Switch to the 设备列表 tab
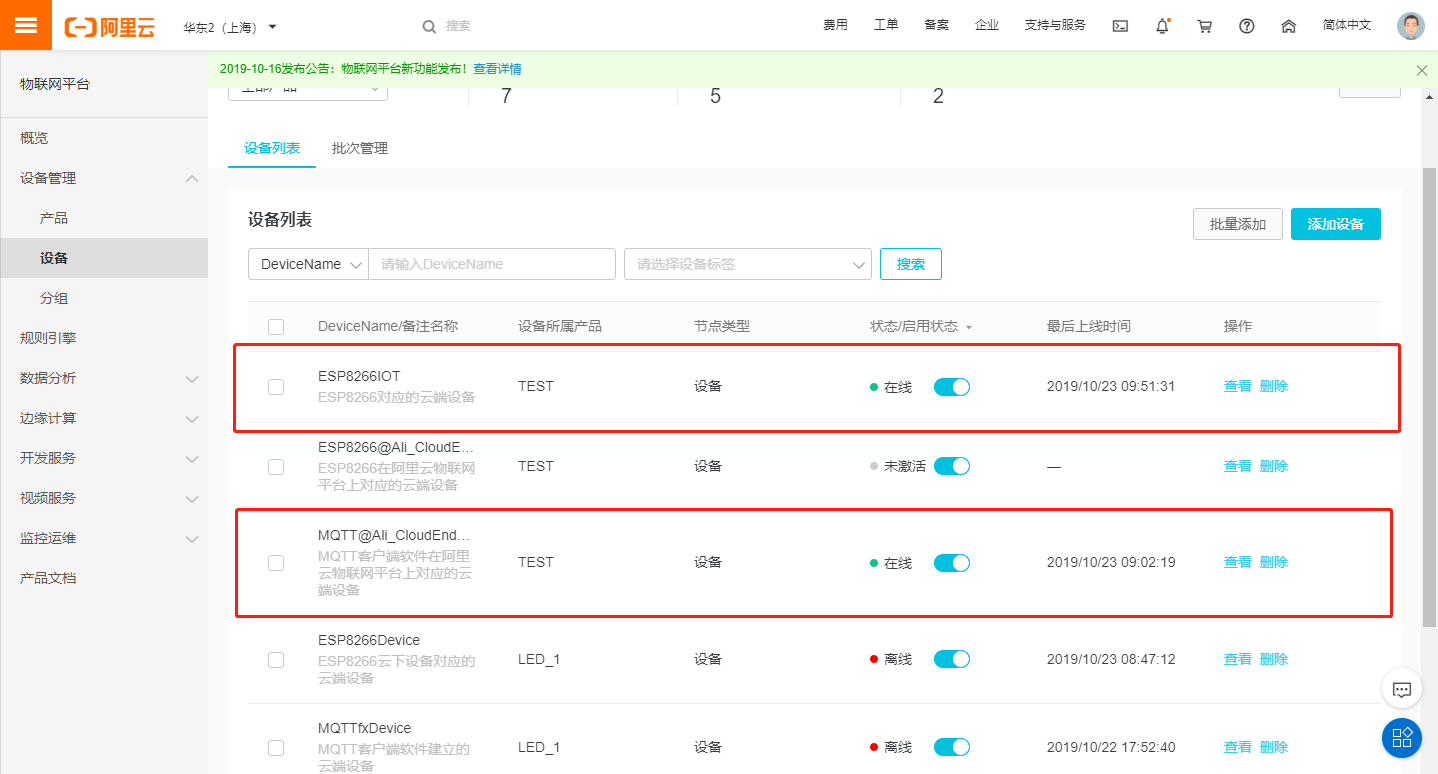Image resolution: width=1438 pixels, height=774 pixels. coord(272,148)
